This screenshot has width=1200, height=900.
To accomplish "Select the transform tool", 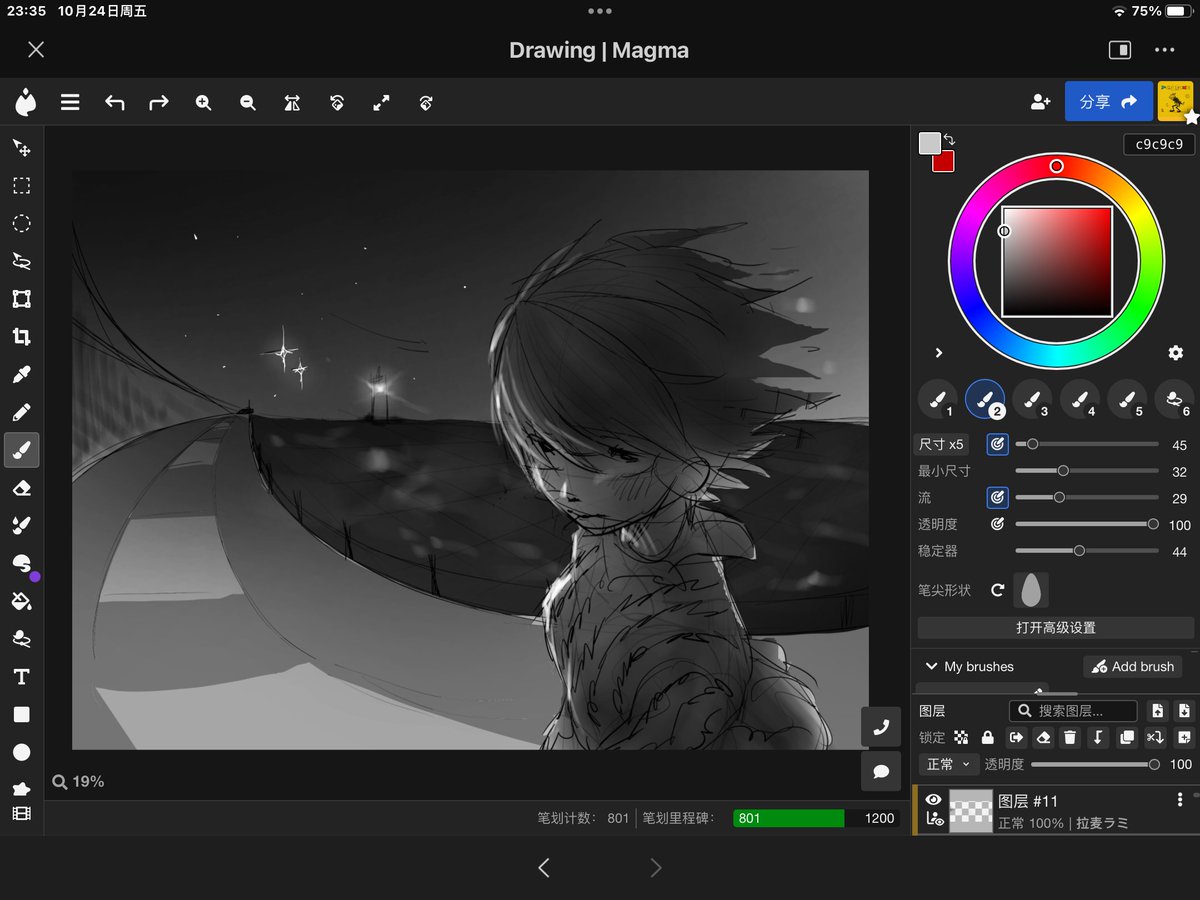I will click(21, 299).
